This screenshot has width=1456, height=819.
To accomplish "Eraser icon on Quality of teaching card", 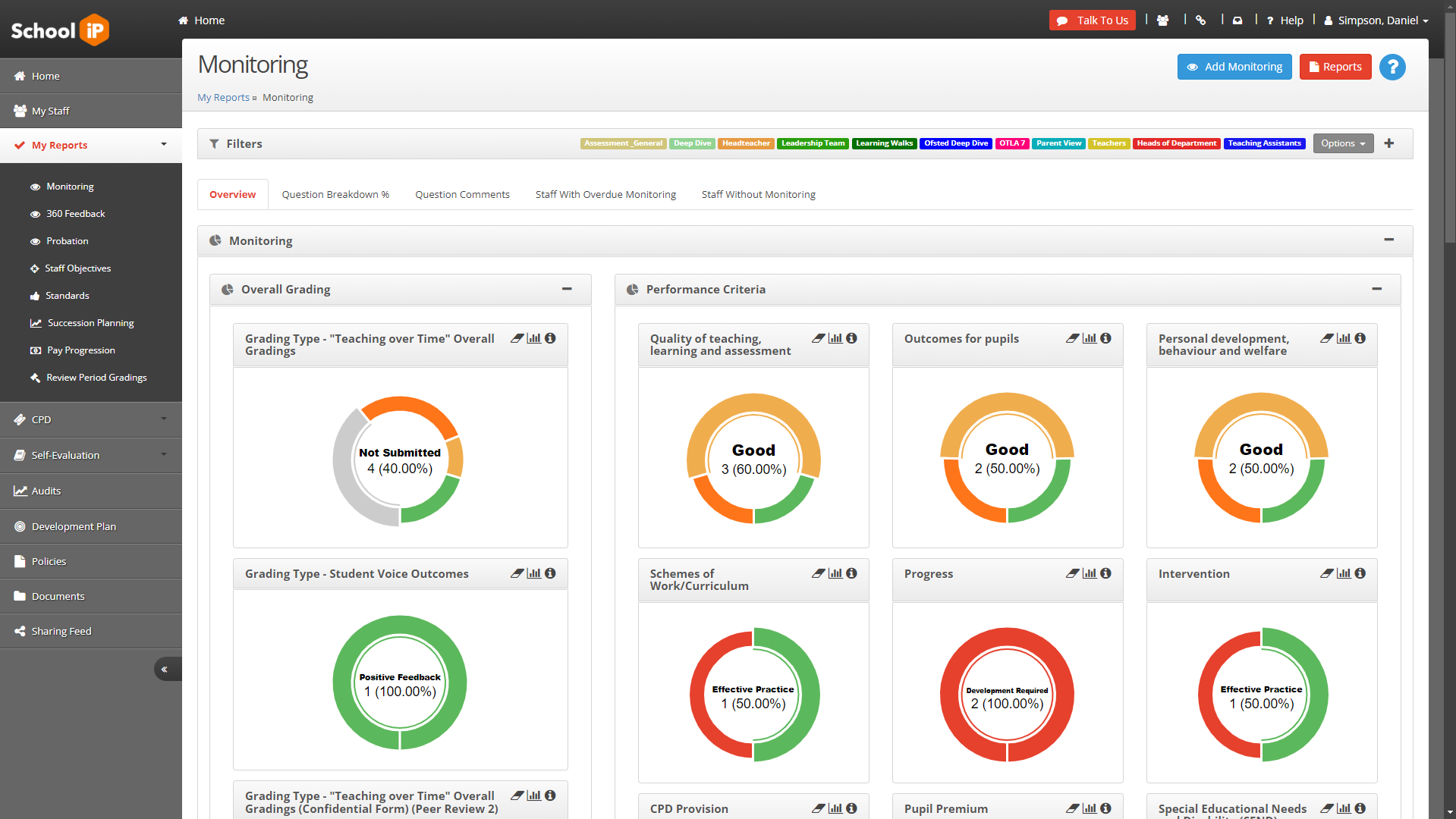I will pos(819,338).
